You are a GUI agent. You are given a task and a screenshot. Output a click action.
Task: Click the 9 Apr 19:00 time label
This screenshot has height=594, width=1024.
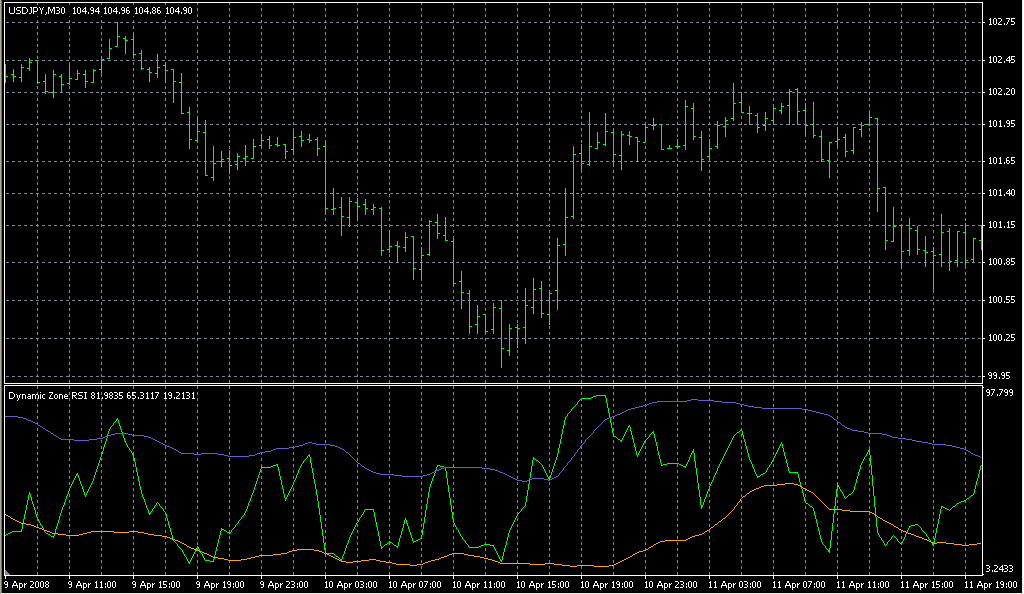pyautogui.click(x=220, y=583)
